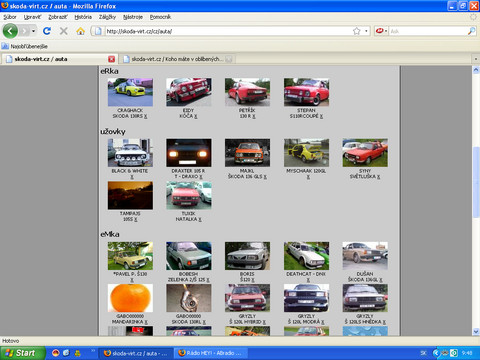
Task: Open the back/forward history dropdown arrow
Action: point(33,31)
